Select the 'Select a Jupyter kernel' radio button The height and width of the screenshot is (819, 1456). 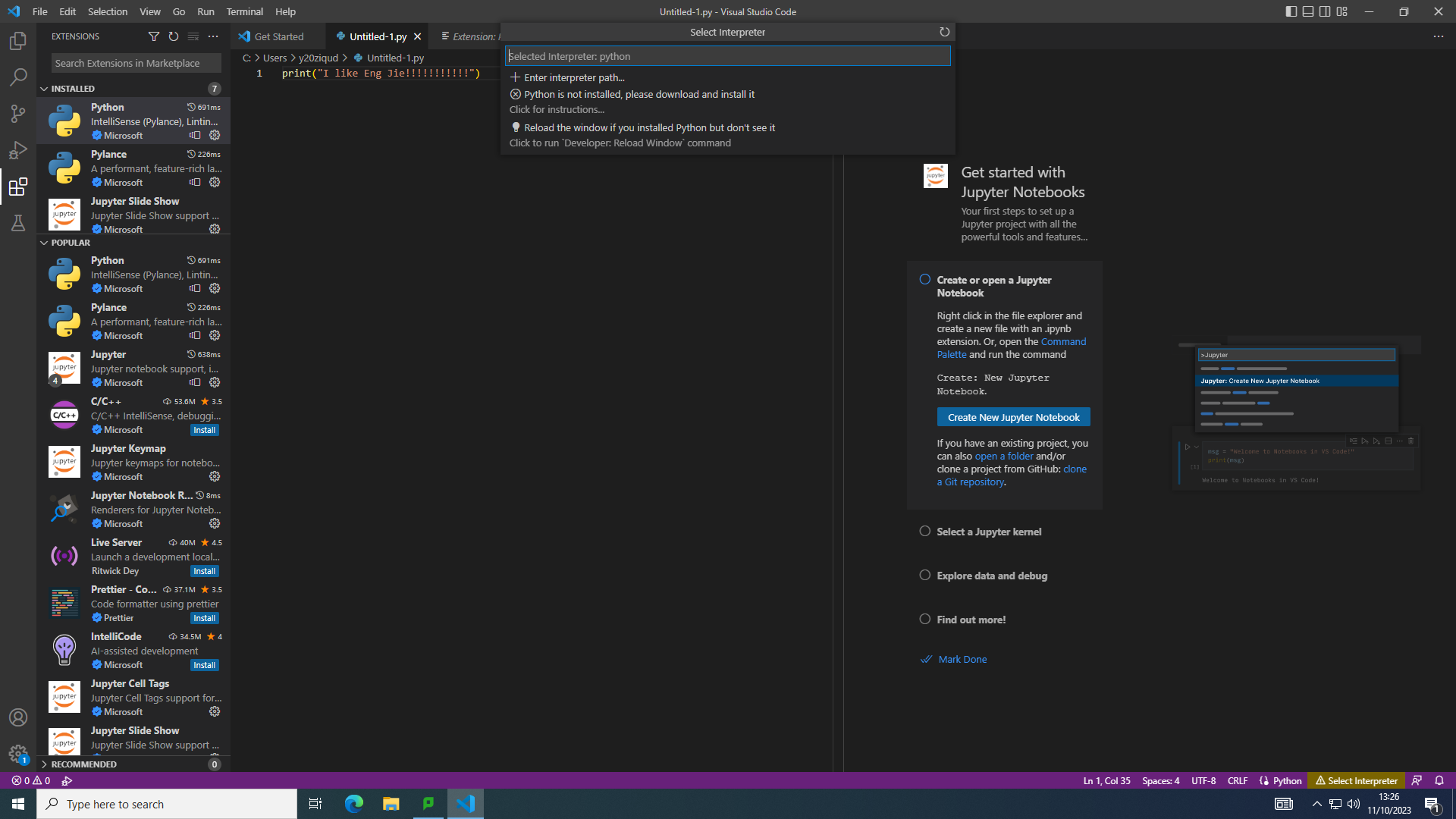924,532
